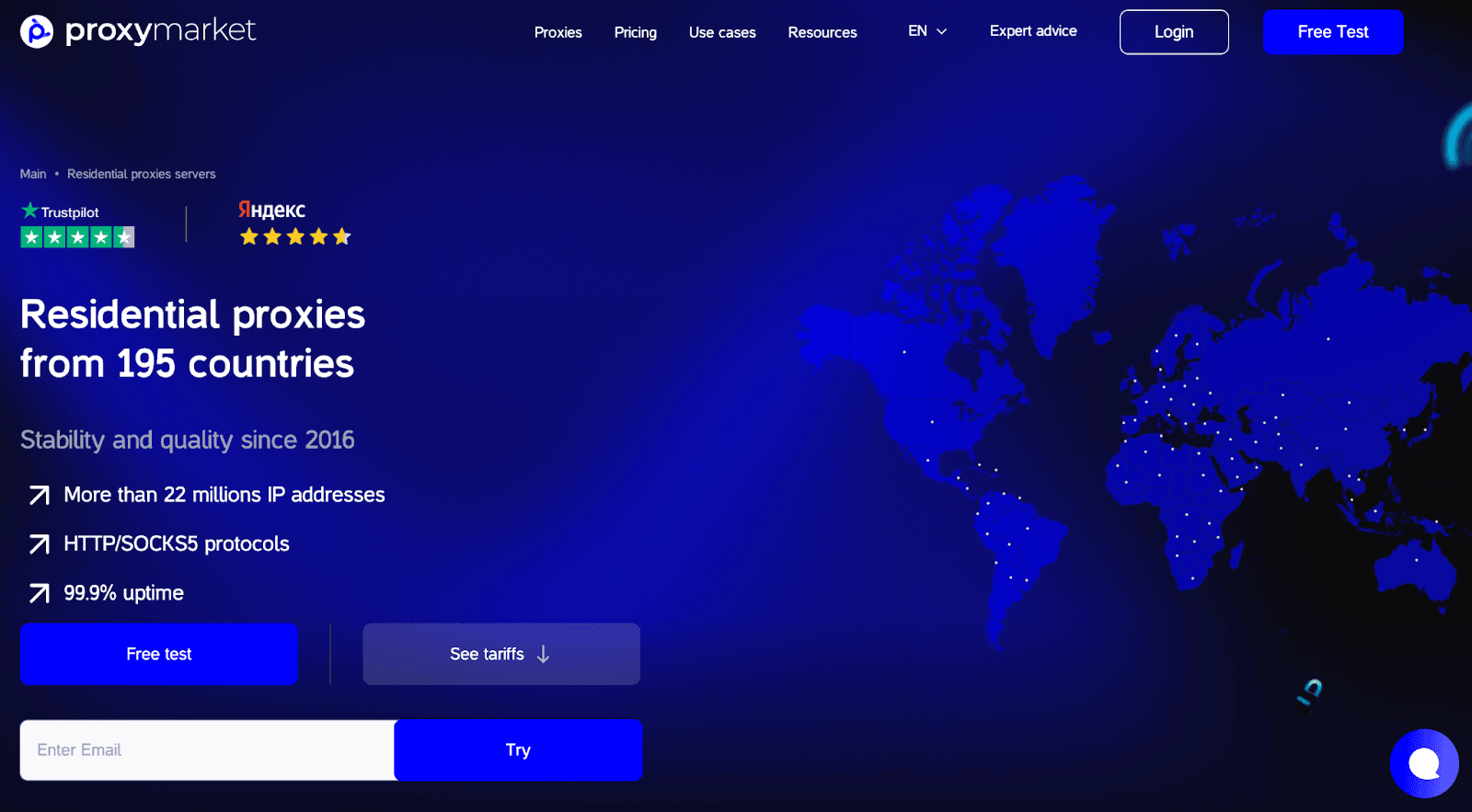The width and height of the screenshot is (1472, 812).
Task: Click the Яндекс star rating
Action: 295,237
